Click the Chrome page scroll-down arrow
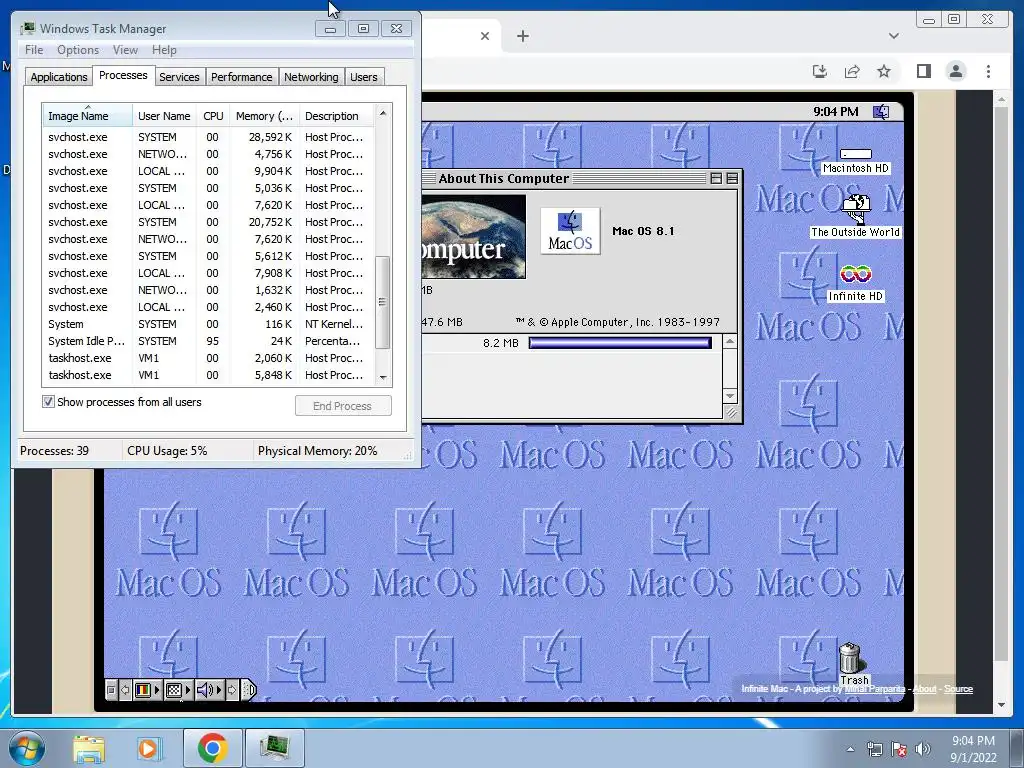 click(x=1001, y=705)
